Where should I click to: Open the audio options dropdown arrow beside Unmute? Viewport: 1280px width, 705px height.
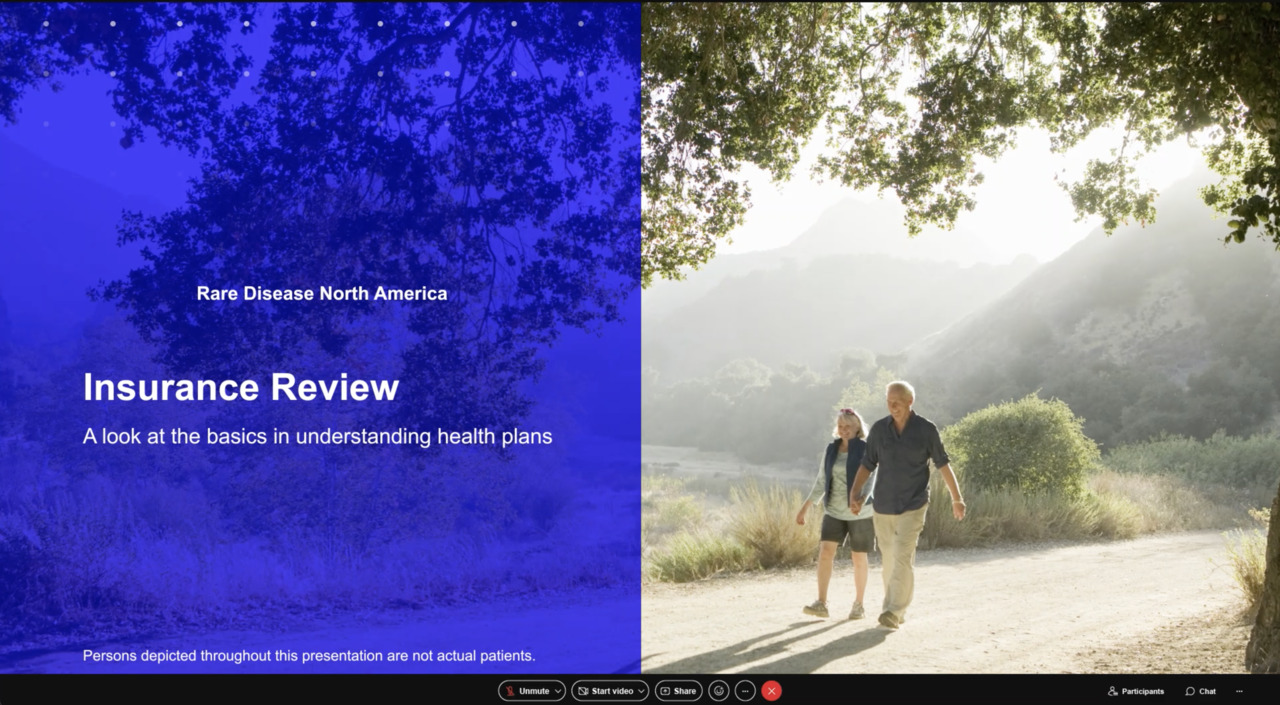[558, 691]
